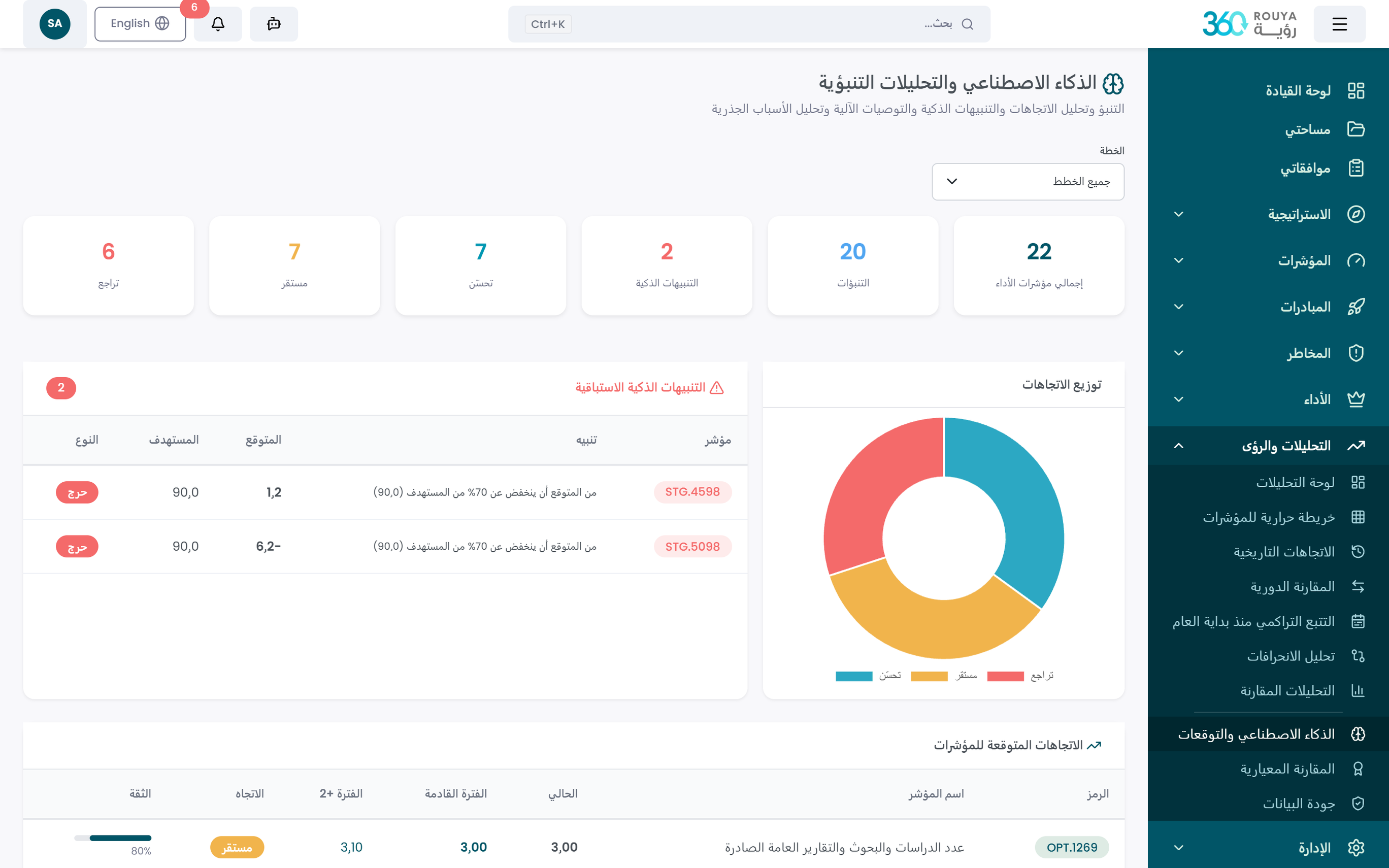Click the حرج badge on STG.4598 alert row
1389x868 pixels.
click(77, 492)
